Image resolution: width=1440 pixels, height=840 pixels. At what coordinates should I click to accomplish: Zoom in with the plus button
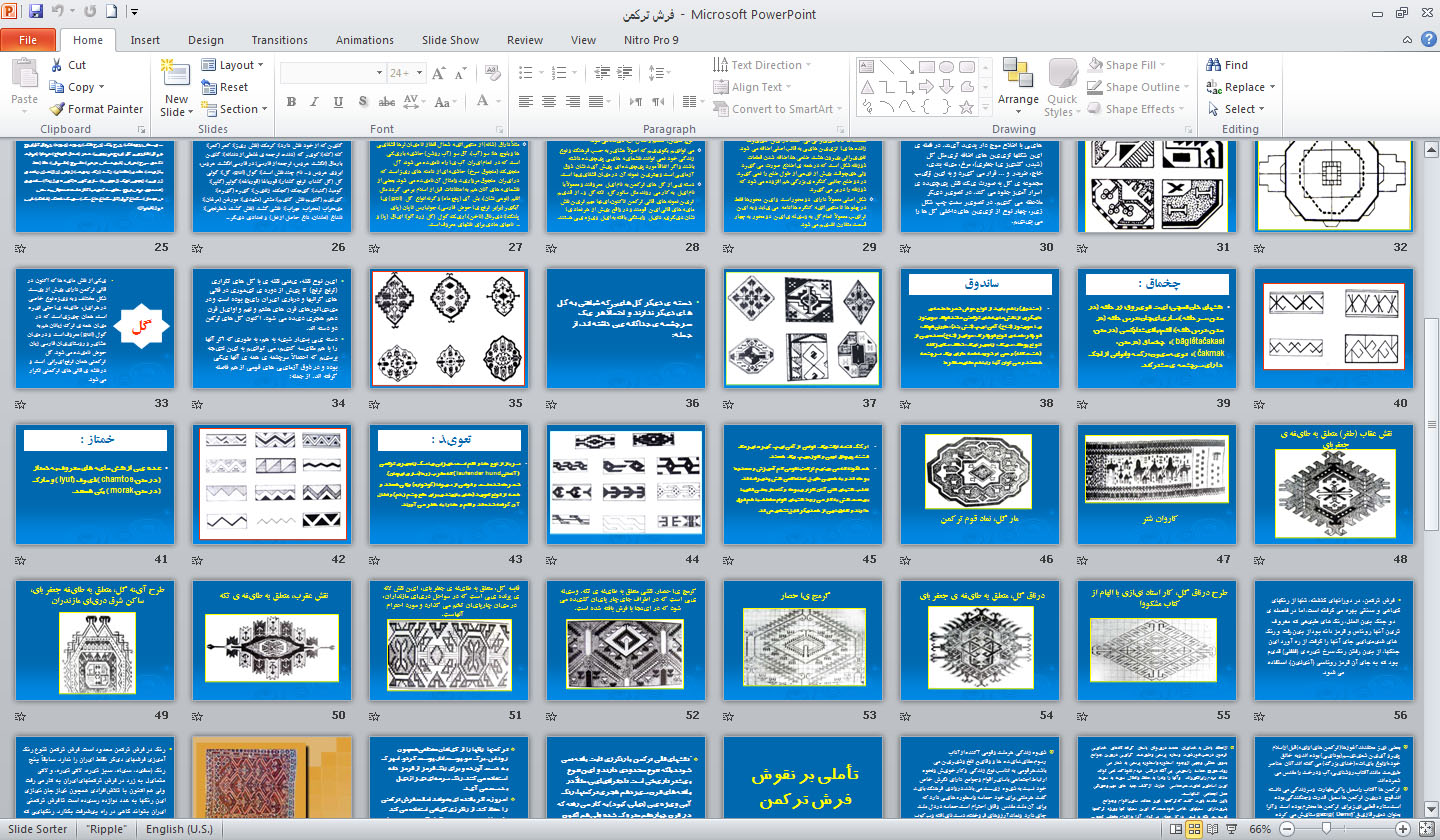1404,829
